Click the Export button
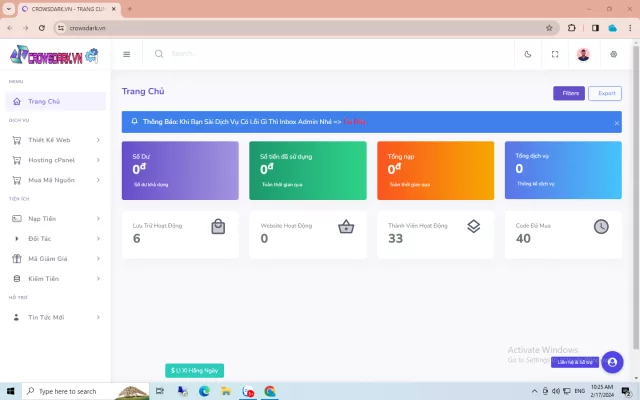 point(605,93)
